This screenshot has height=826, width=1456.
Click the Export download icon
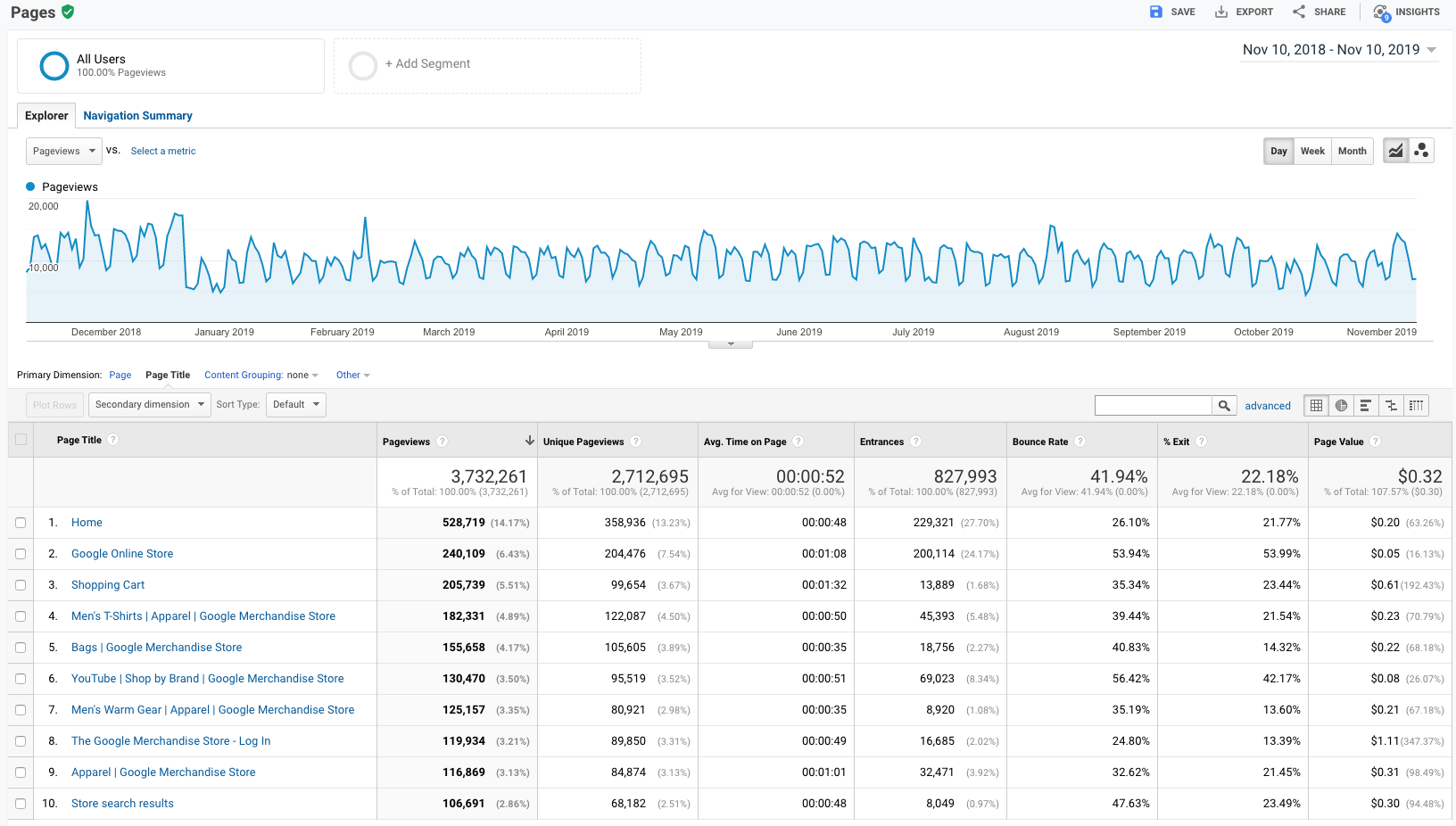1221,12
